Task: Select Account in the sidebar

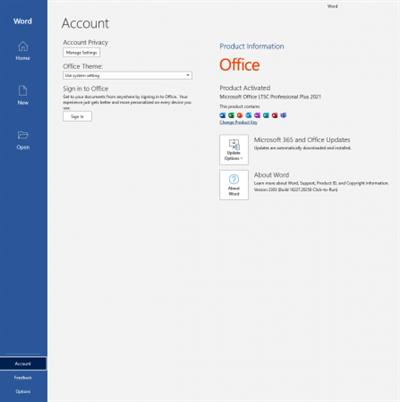Action: tap(23, 364)
